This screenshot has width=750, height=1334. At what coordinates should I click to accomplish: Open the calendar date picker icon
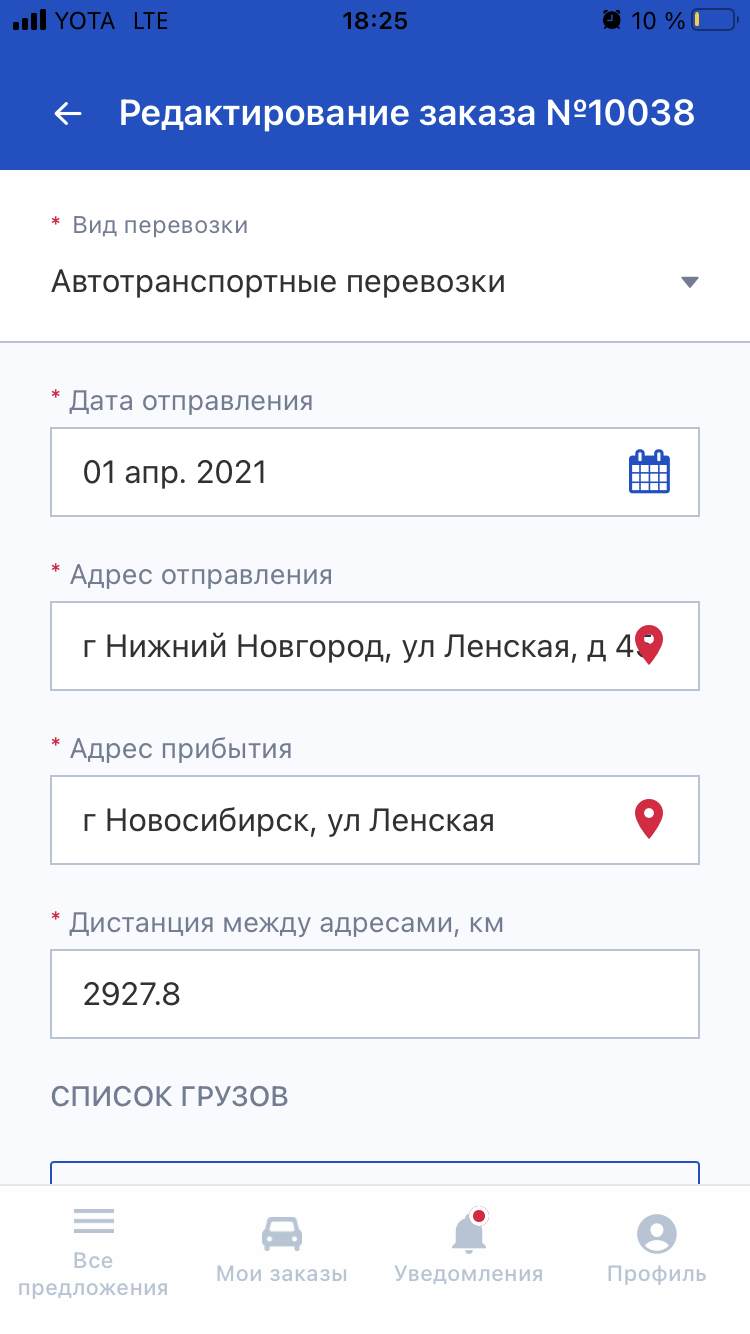[649, 472]
